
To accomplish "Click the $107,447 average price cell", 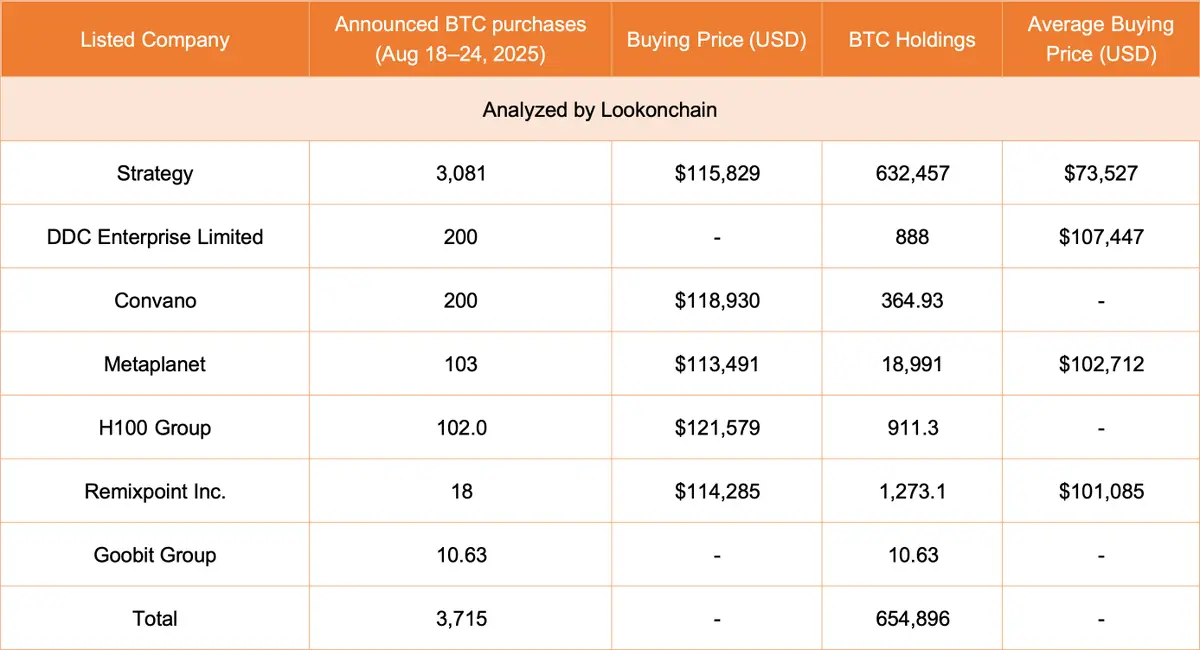I will coord(1101,237).
